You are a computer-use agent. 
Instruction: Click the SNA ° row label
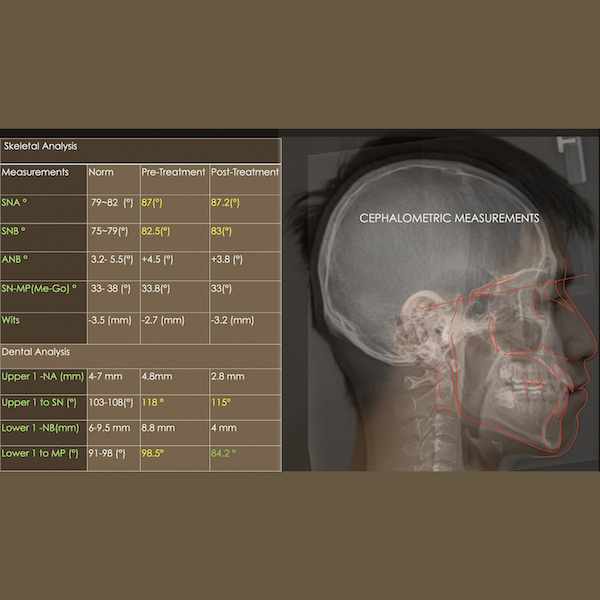(x=15, y=202)
